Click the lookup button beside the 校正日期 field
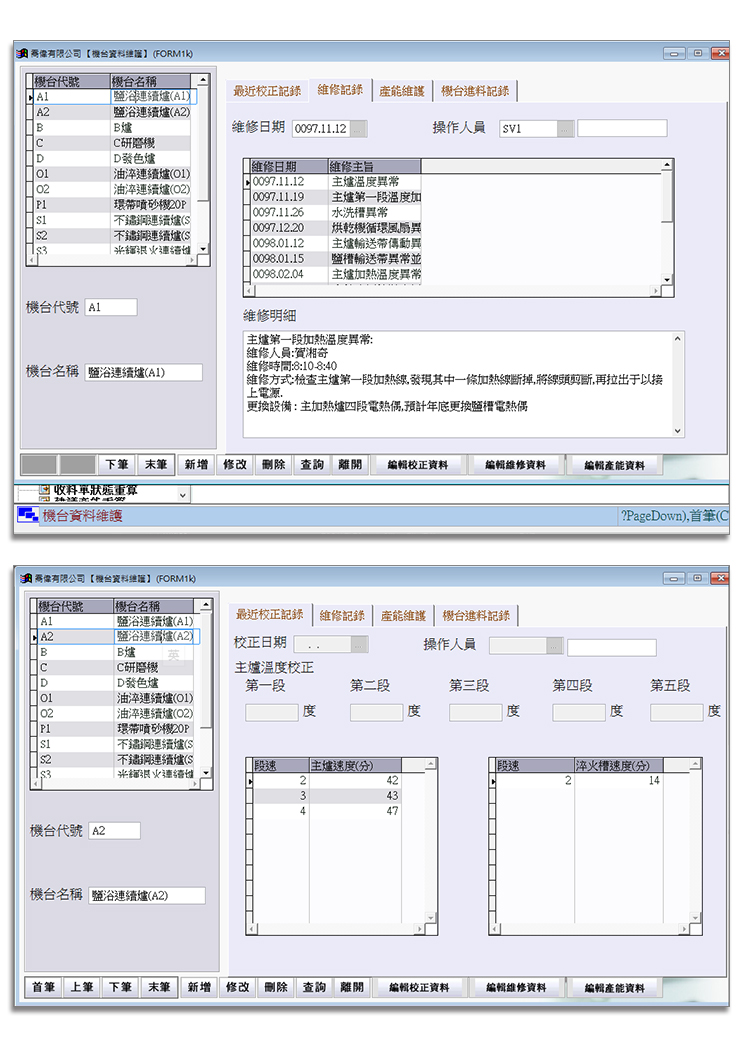 tap(359, 647)
